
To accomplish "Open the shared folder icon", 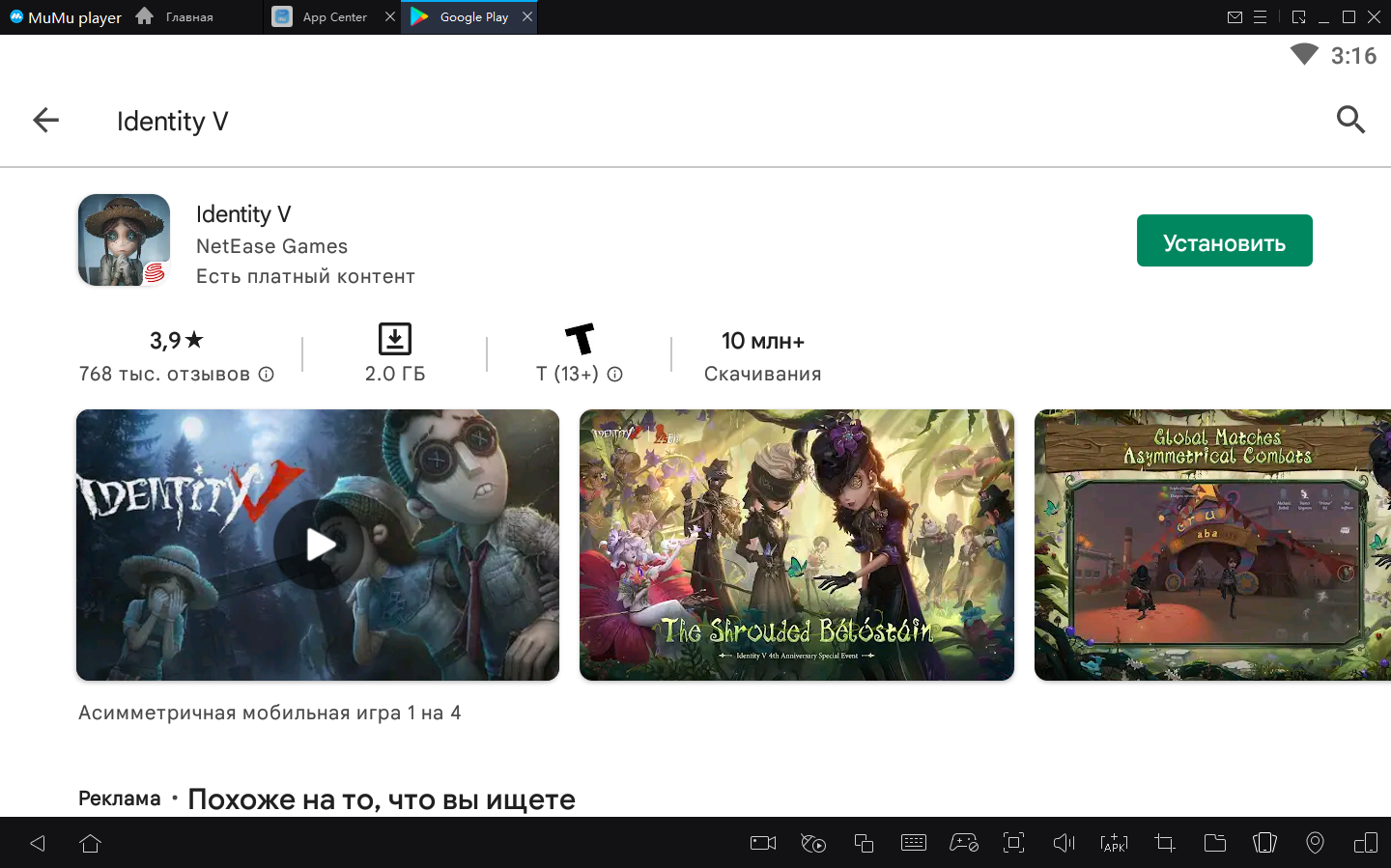I will point(1215,843).
